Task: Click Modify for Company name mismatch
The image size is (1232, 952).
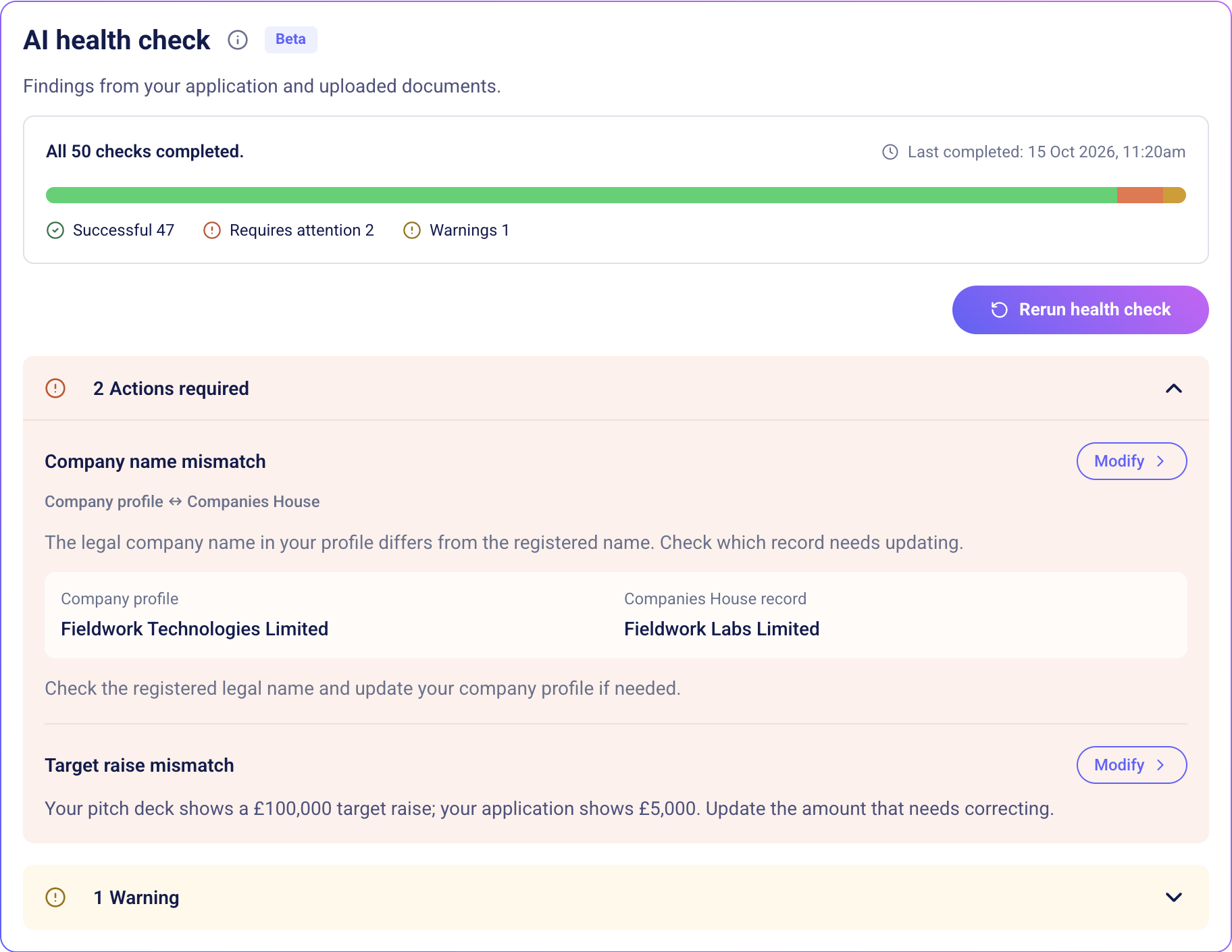Action: pyautogui.click(x=1131, y=461)
